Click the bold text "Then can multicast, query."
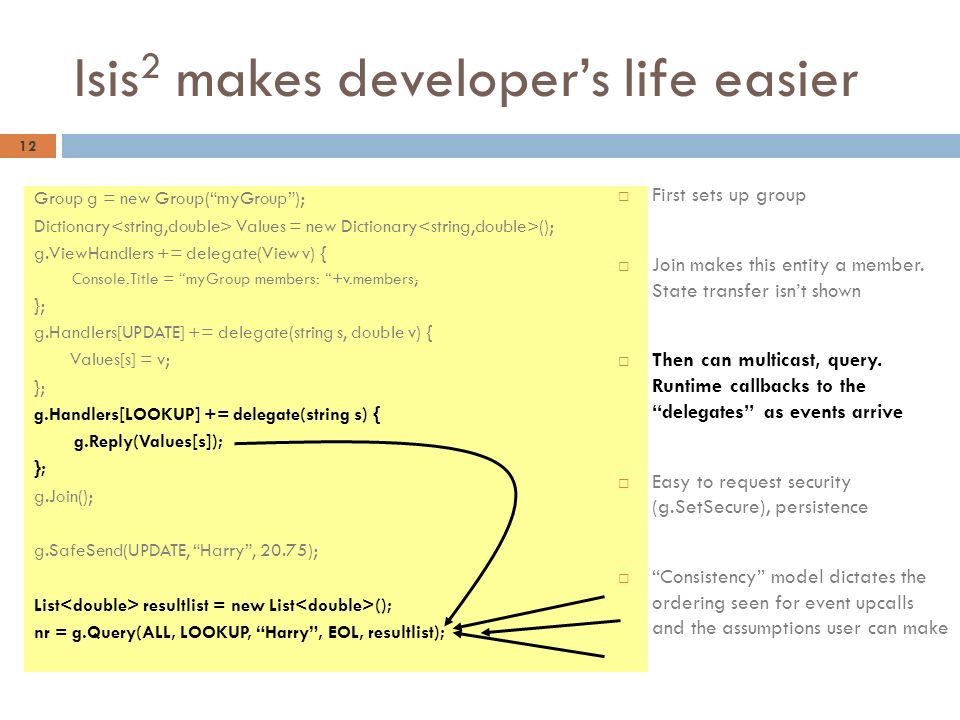 point(767,360)
